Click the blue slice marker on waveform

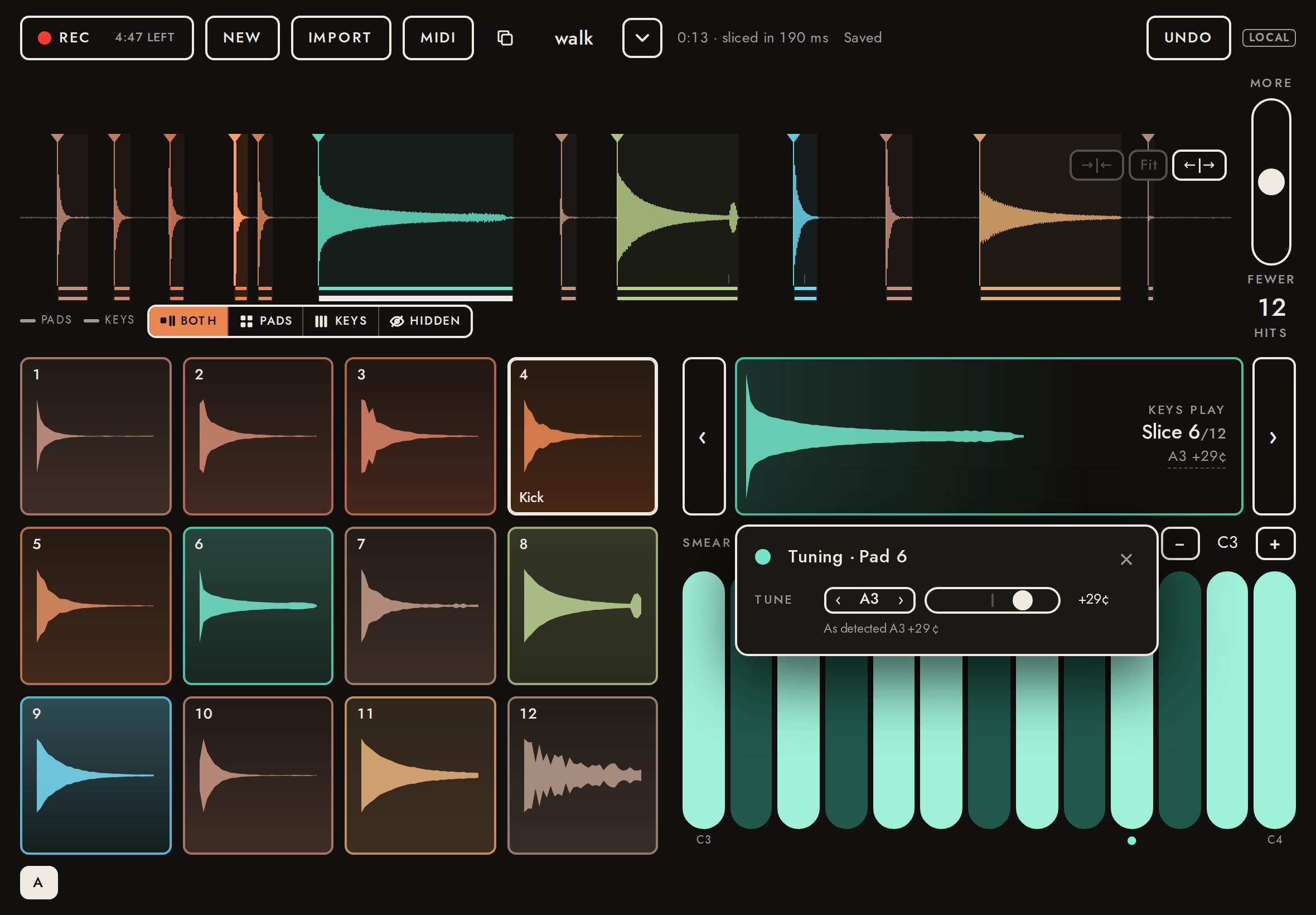[794, 138]
